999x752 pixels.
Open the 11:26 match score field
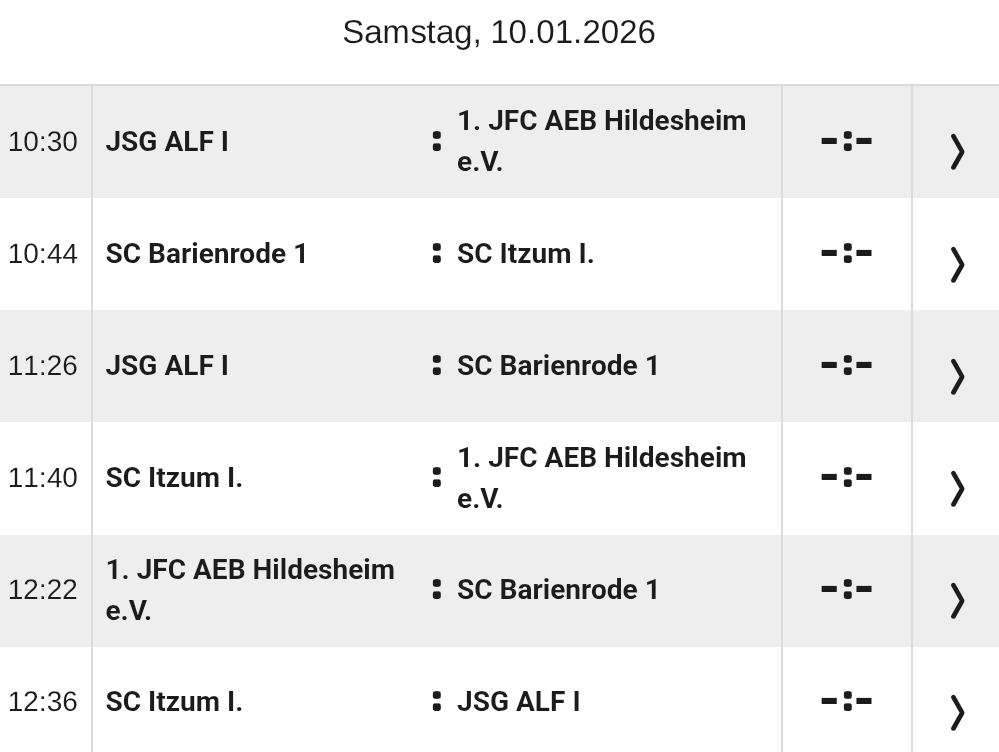point(846,366)
